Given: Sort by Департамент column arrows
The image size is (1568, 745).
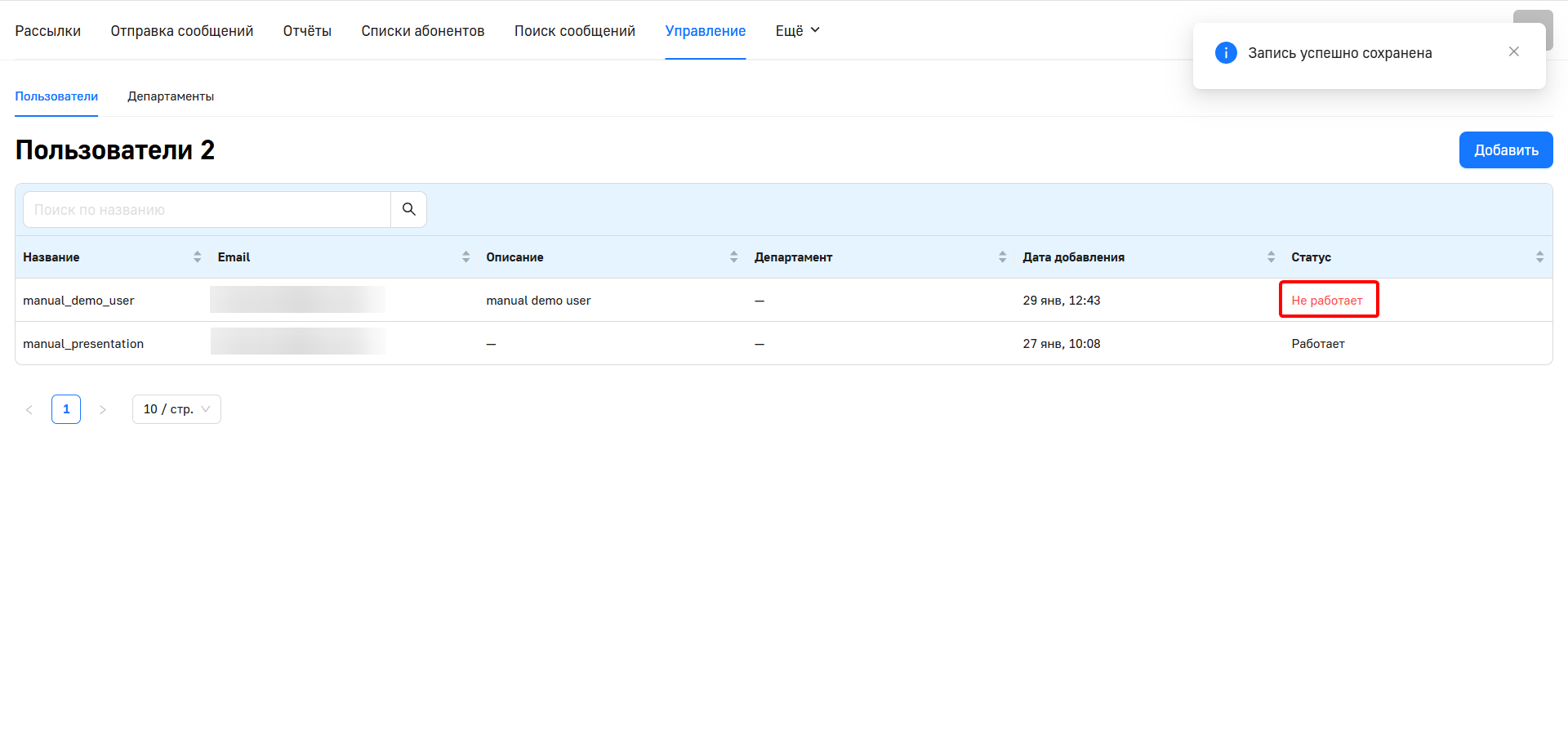Looking at the screenshot, I should (1002, 257).
